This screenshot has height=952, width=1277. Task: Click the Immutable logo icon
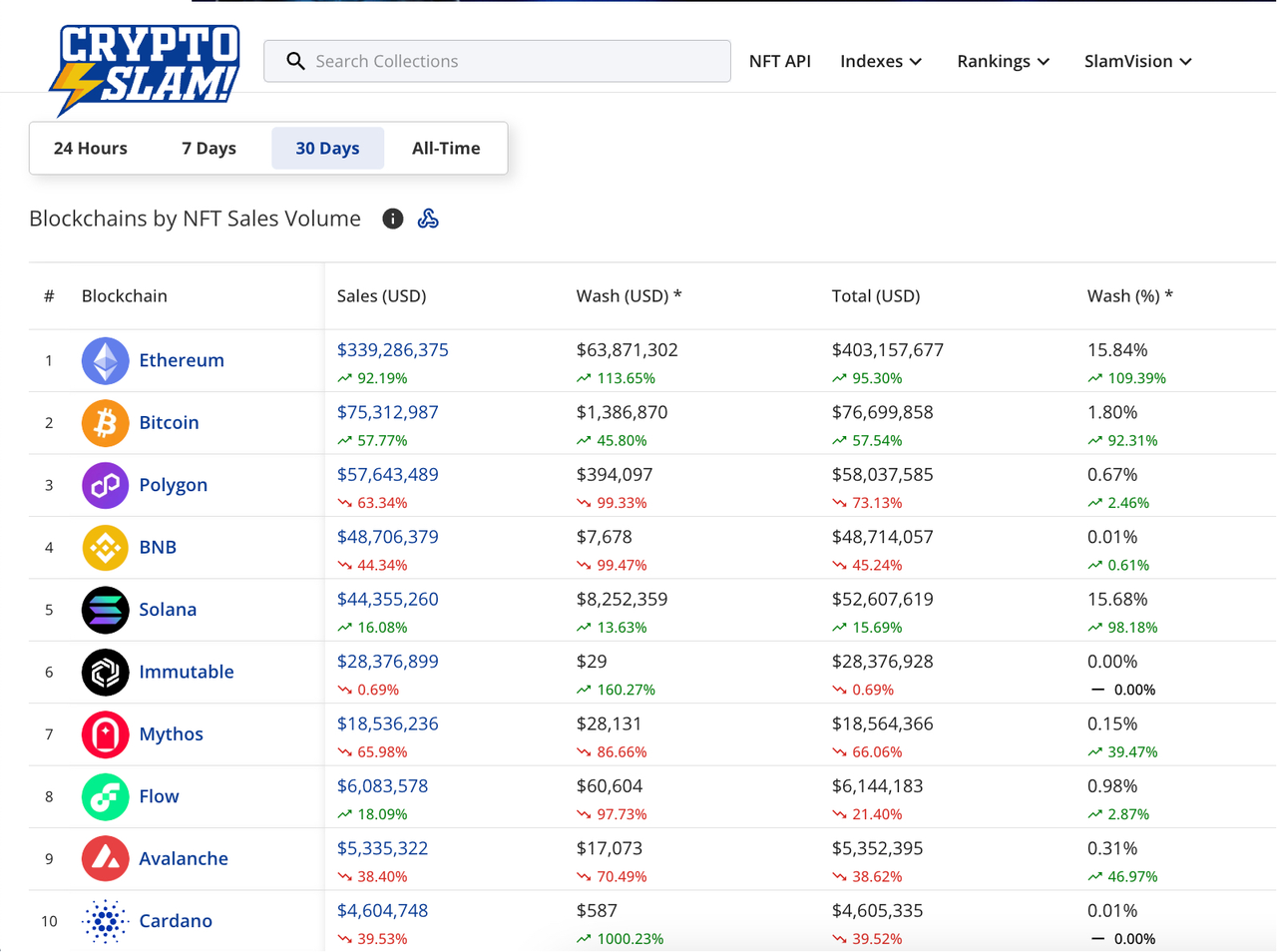105,673
